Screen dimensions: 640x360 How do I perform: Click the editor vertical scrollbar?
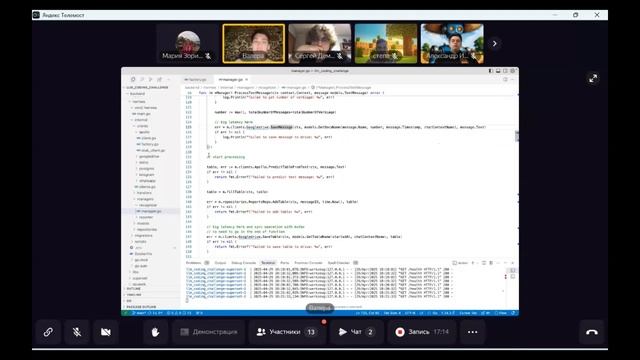(x=517, y=136)
